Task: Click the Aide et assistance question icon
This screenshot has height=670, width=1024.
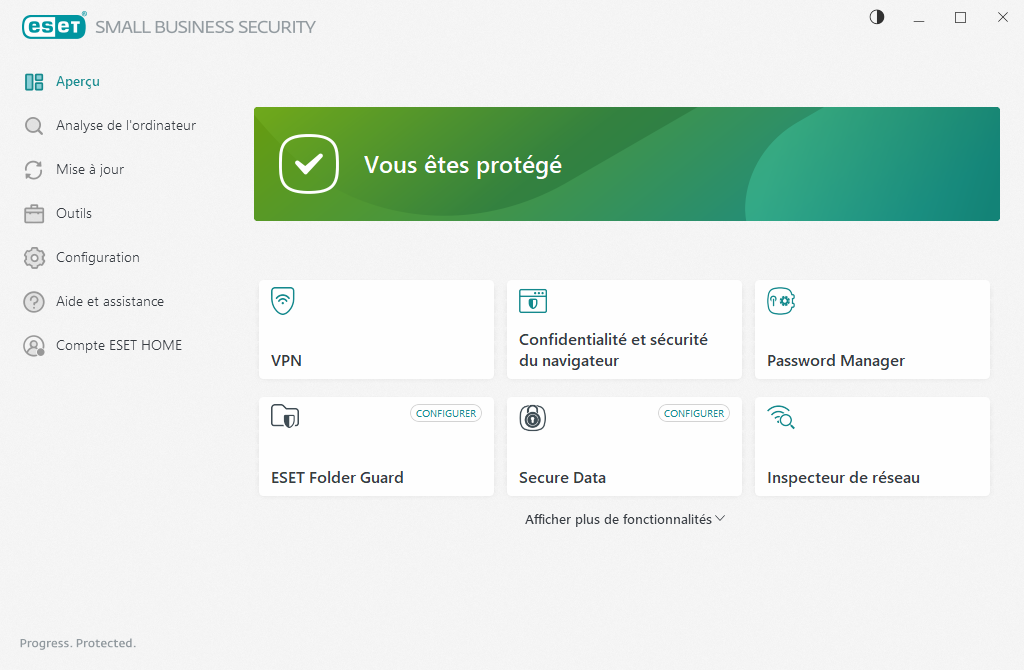Action: coord(33,301)
